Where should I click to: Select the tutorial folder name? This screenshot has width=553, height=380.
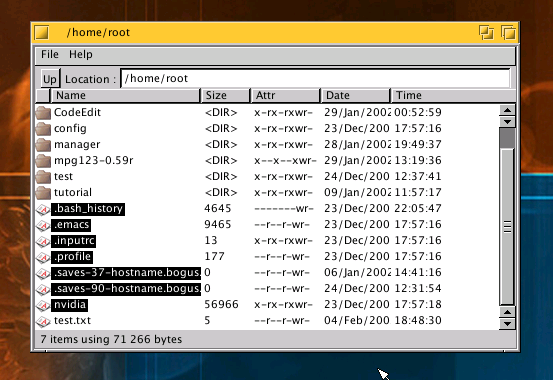coord(73,193)
